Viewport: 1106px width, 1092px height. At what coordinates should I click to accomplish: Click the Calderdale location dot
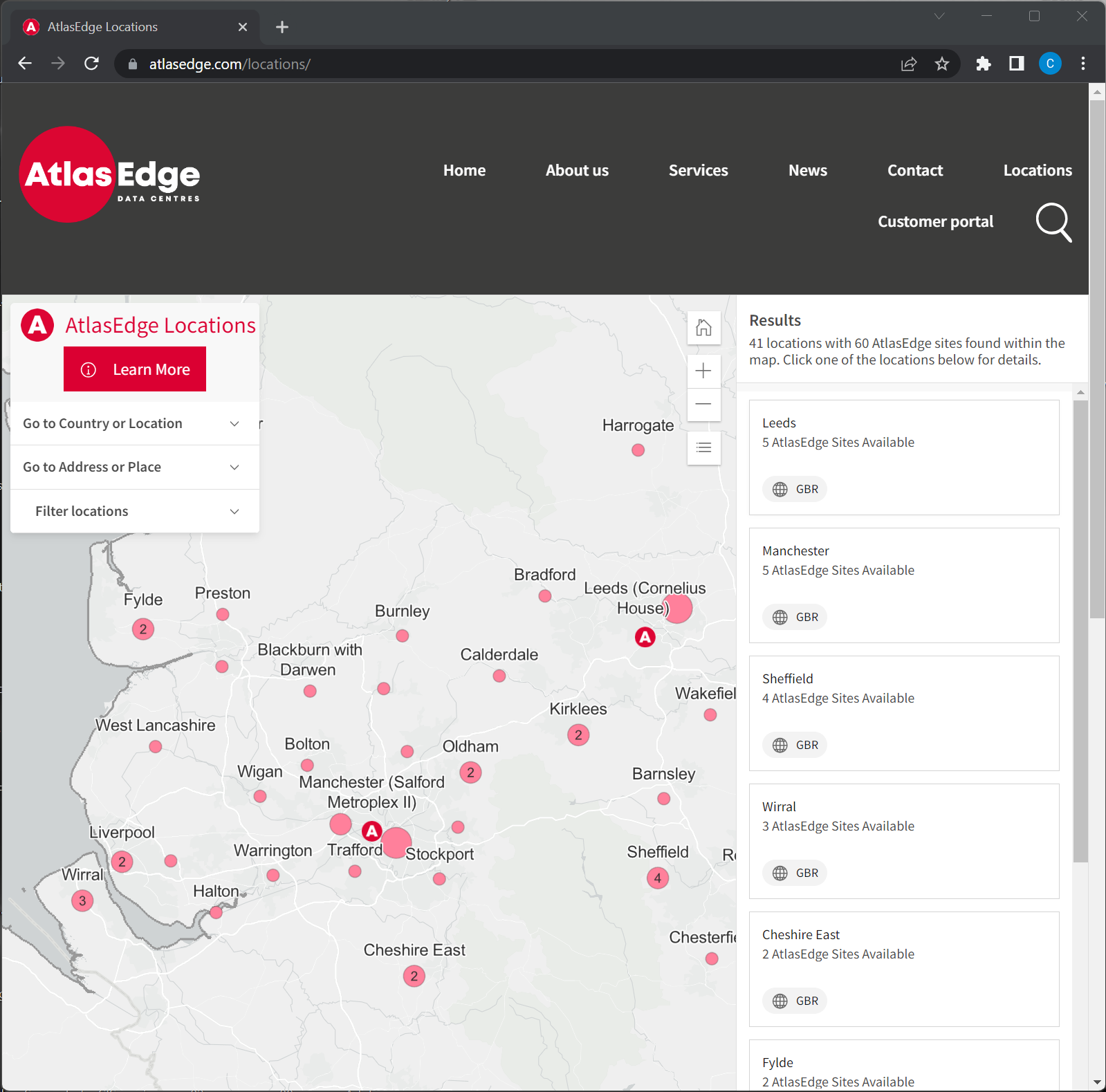(x=499, y=676)
